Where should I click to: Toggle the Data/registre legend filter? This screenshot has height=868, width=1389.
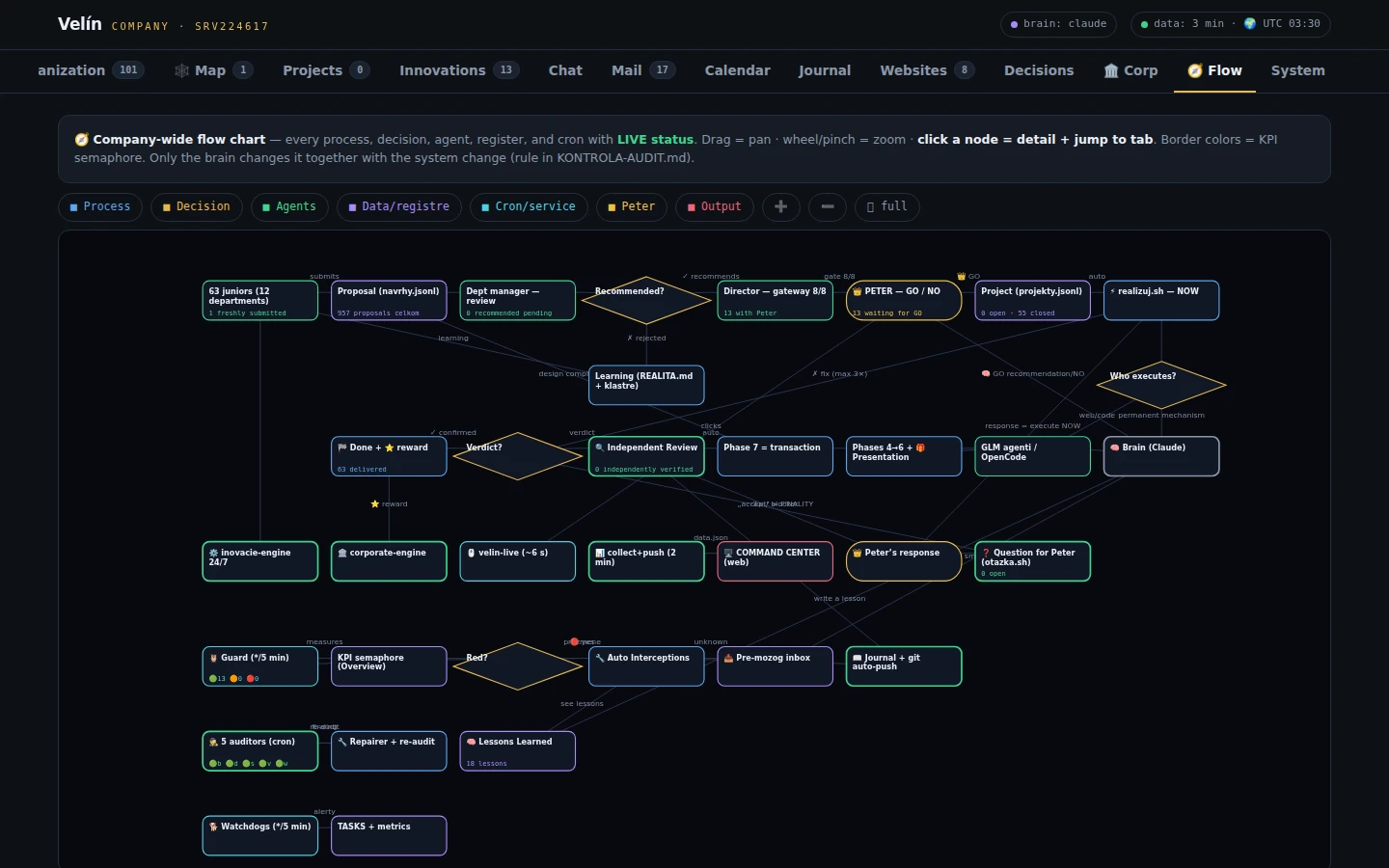tap(399, 206)
